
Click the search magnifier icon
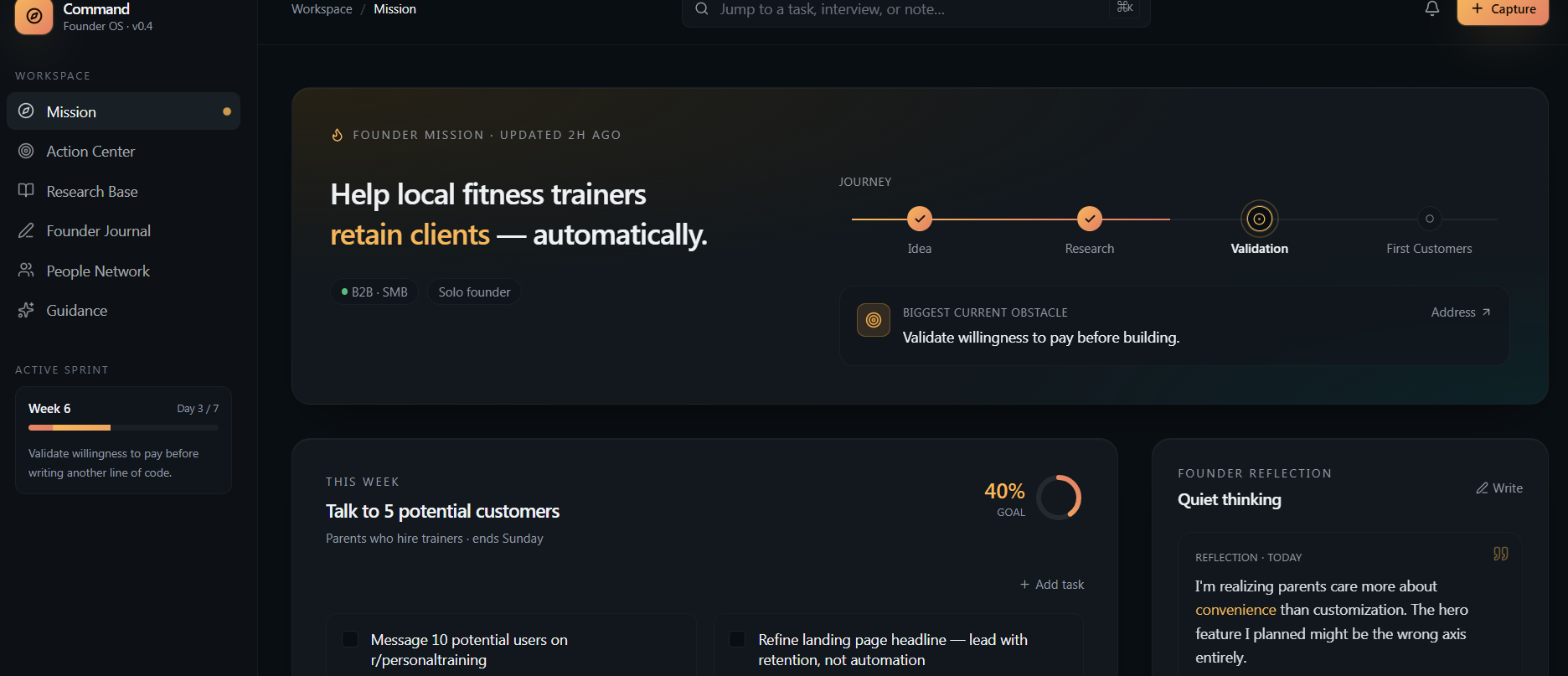[x=702, y=9]
